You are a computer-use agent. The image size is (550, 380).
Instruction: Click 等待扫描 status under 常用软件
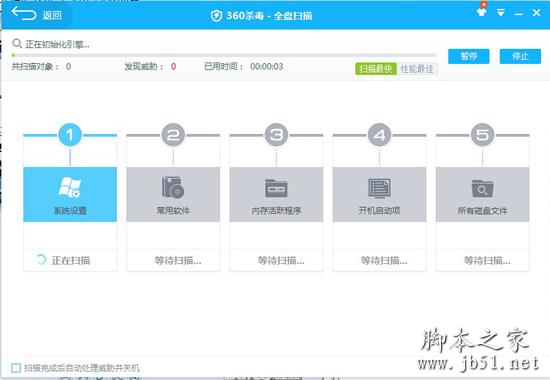(x=178, y=260)
